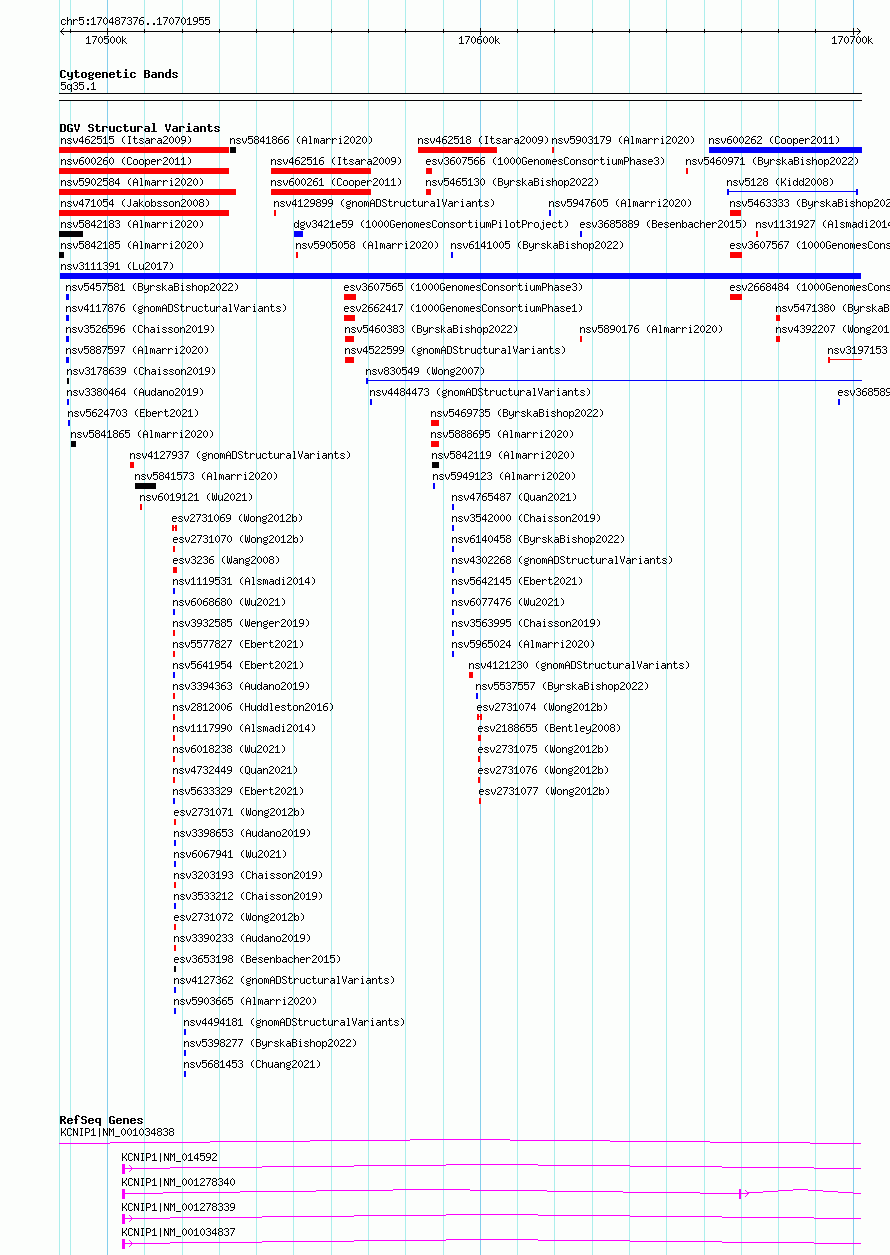This screenshot has width=890, height=1255.
Task: Open variant nsv4765487 (Quan2021)
Action: pyautogui.click(x=514, y=497)
